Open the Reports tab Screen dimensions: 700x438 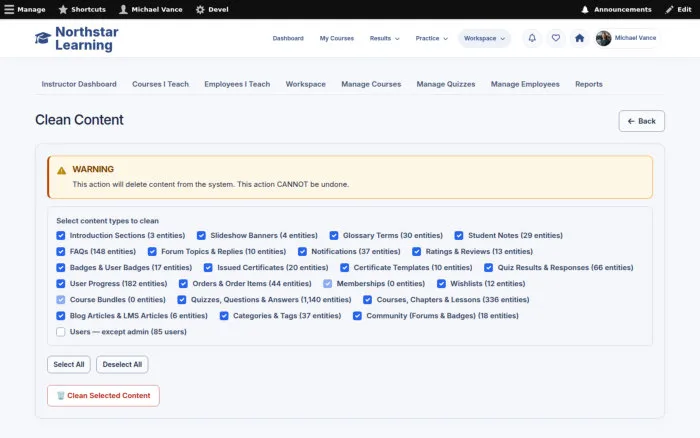point(588,84)
